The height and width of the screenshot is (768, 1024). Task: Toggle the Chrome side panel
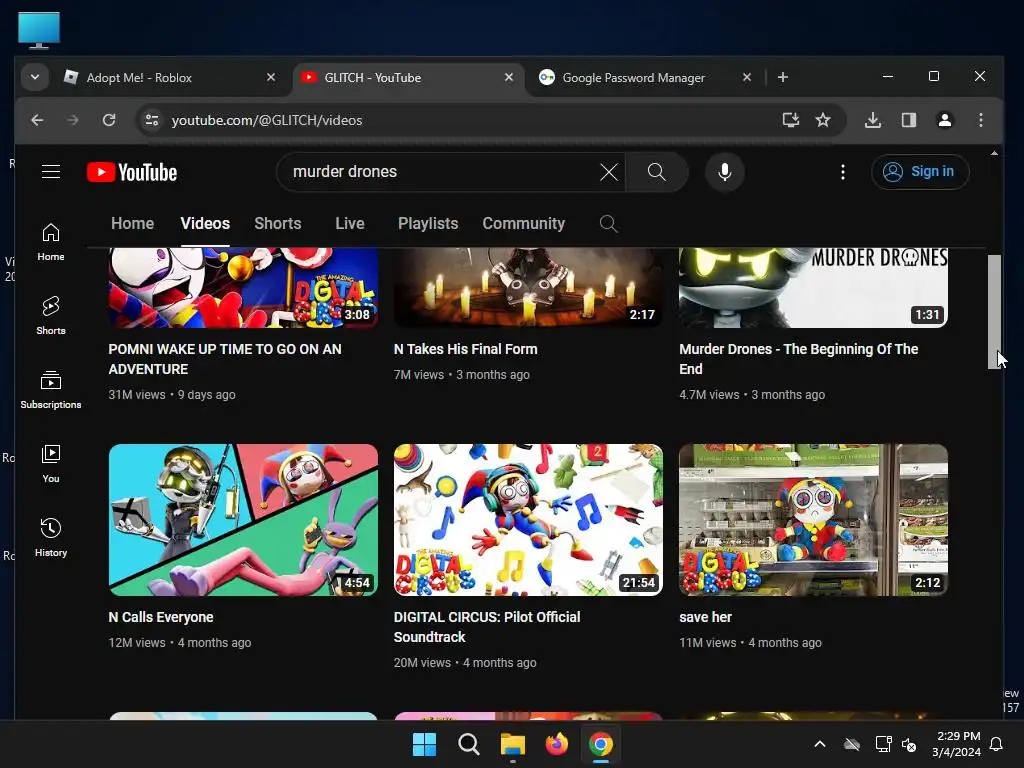[x=909, y=120]
